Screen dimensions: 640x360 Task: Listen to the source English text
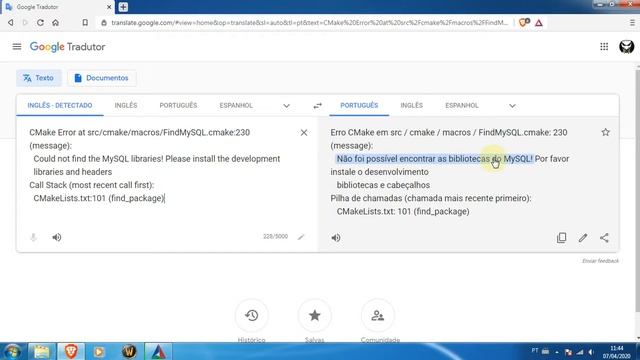click(57, 237)
